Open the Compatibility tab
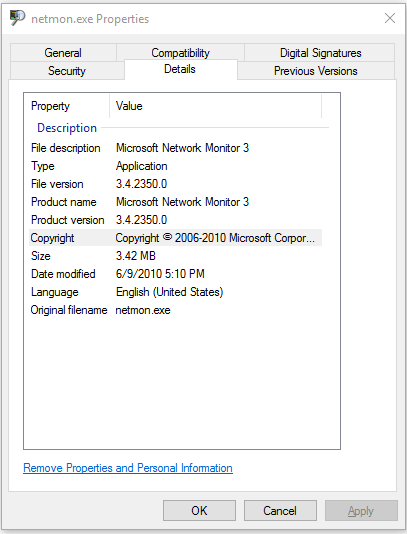The width and height of the screenshot is (407, 534). (180, 53)
